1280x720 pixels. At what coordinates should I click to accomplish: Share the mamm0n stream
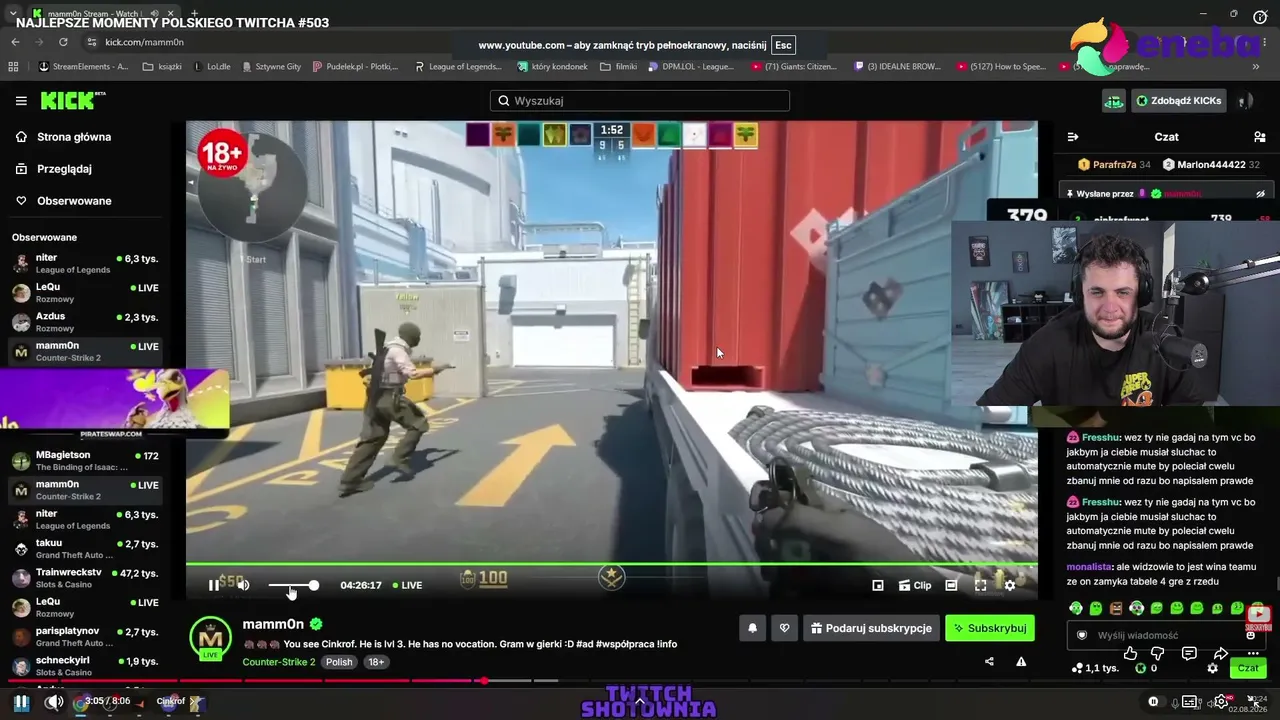tap(989, 661)
